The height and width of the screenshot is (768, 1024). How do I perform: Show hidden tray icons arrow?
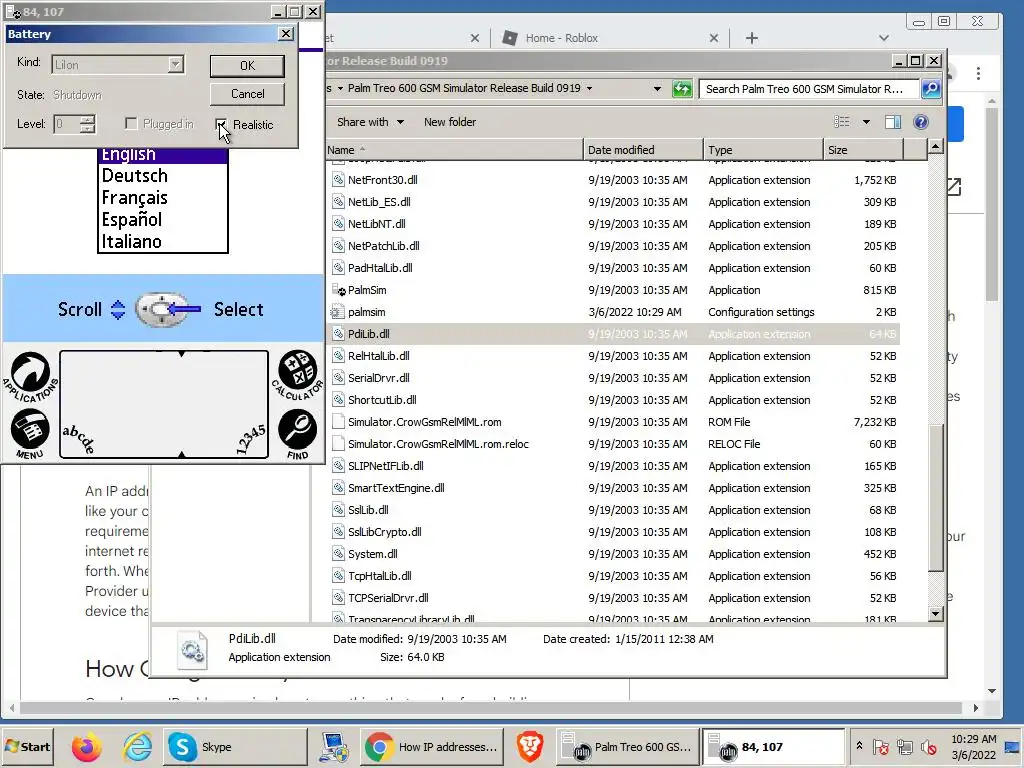[859, 746]
